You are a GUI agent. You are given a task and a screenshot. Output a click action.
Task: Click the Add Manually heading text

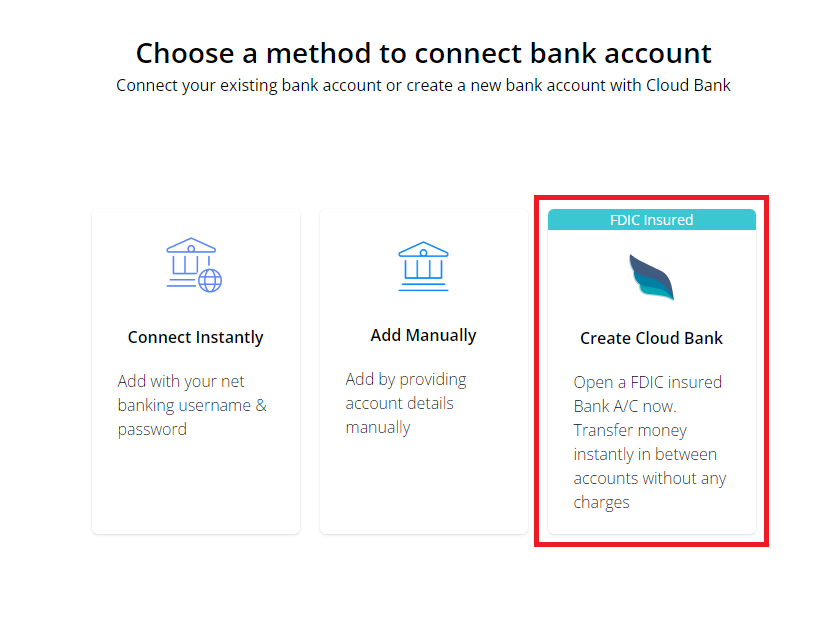pos(423,335)
